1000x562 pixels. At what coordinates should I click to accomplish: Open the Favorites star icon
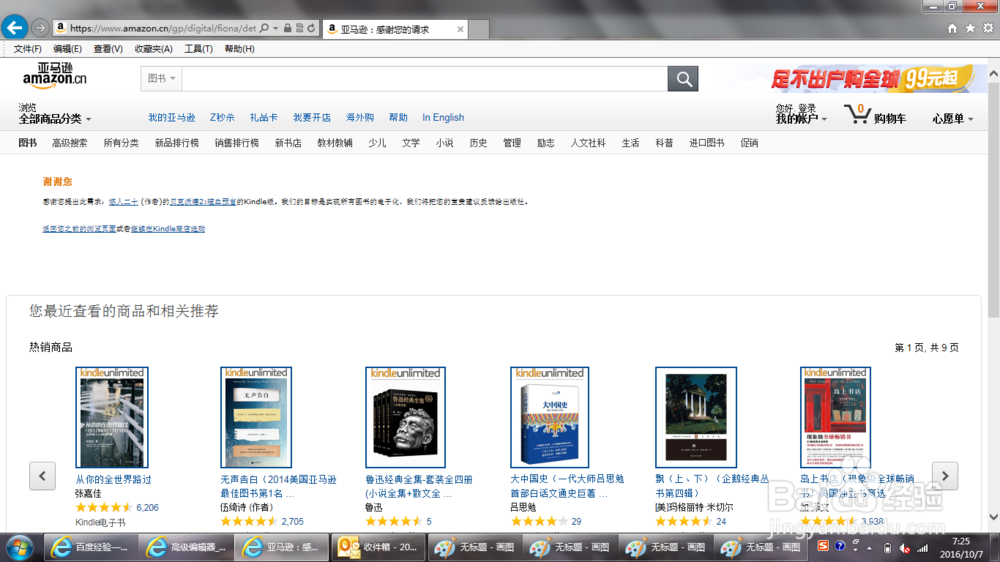click(x=970, y=28)
